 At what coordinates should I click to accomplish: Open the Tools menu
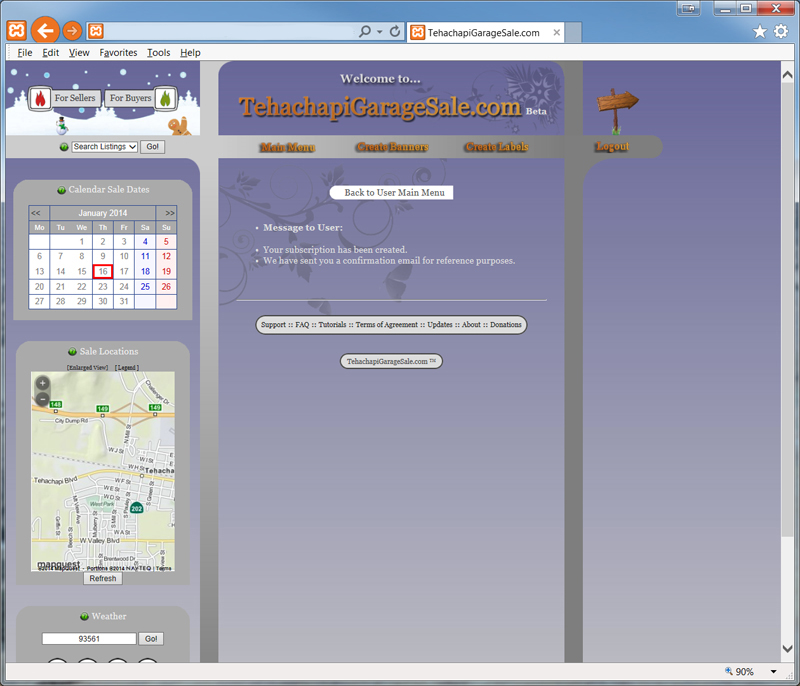point(159,53)
